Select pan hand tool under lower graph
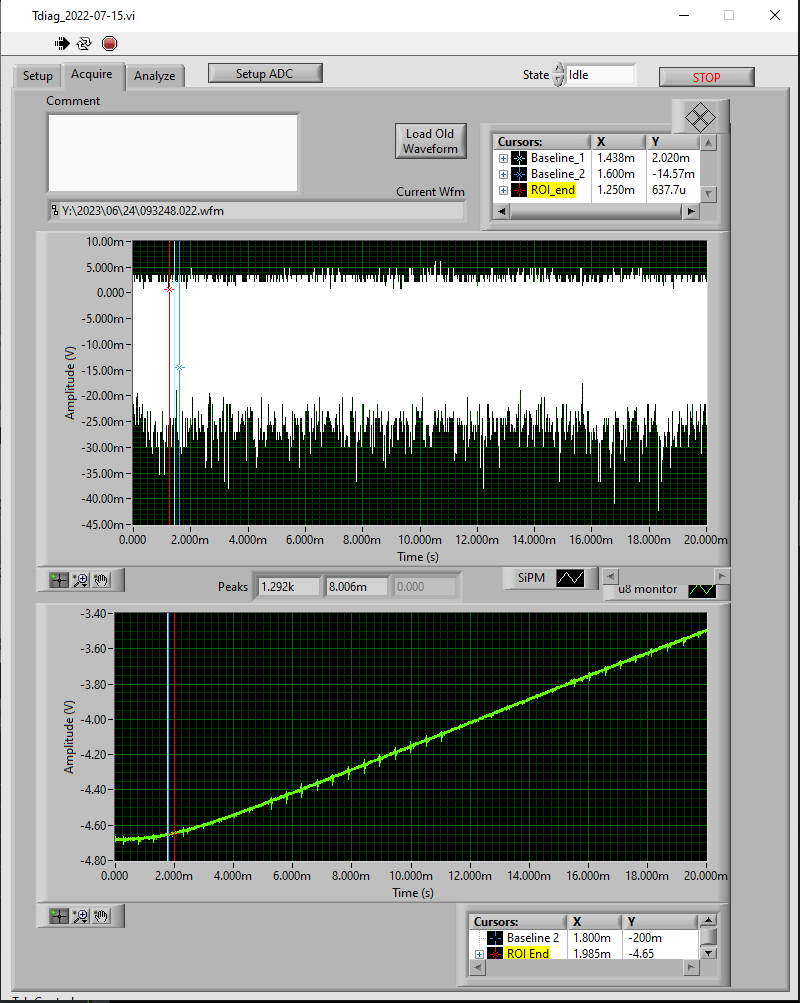 pyautogui.click(x=102, y=915)
